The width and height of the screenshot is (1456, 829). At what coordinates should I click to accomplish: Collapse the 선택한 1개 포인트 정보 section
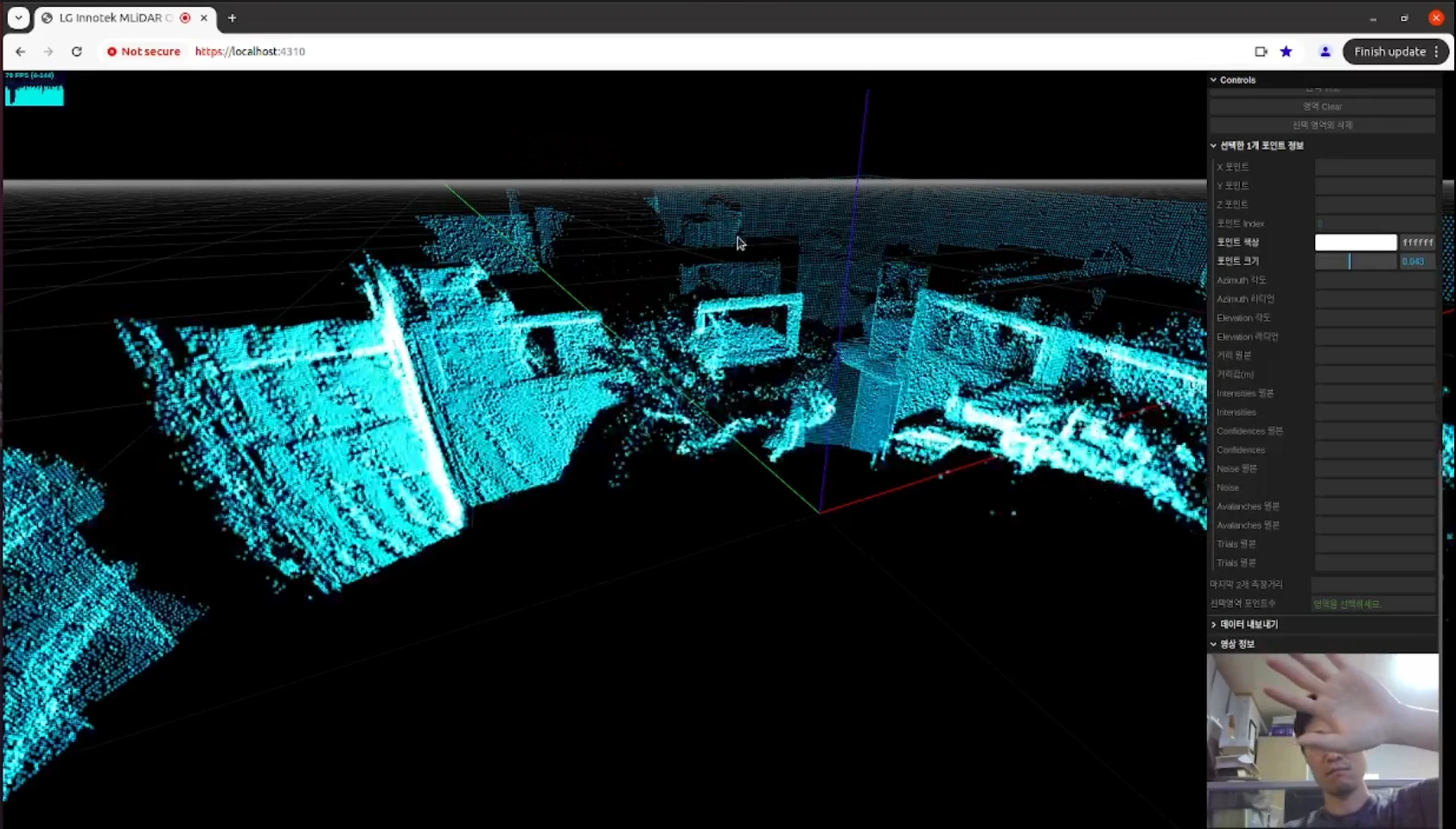[x=1261, y=145]
